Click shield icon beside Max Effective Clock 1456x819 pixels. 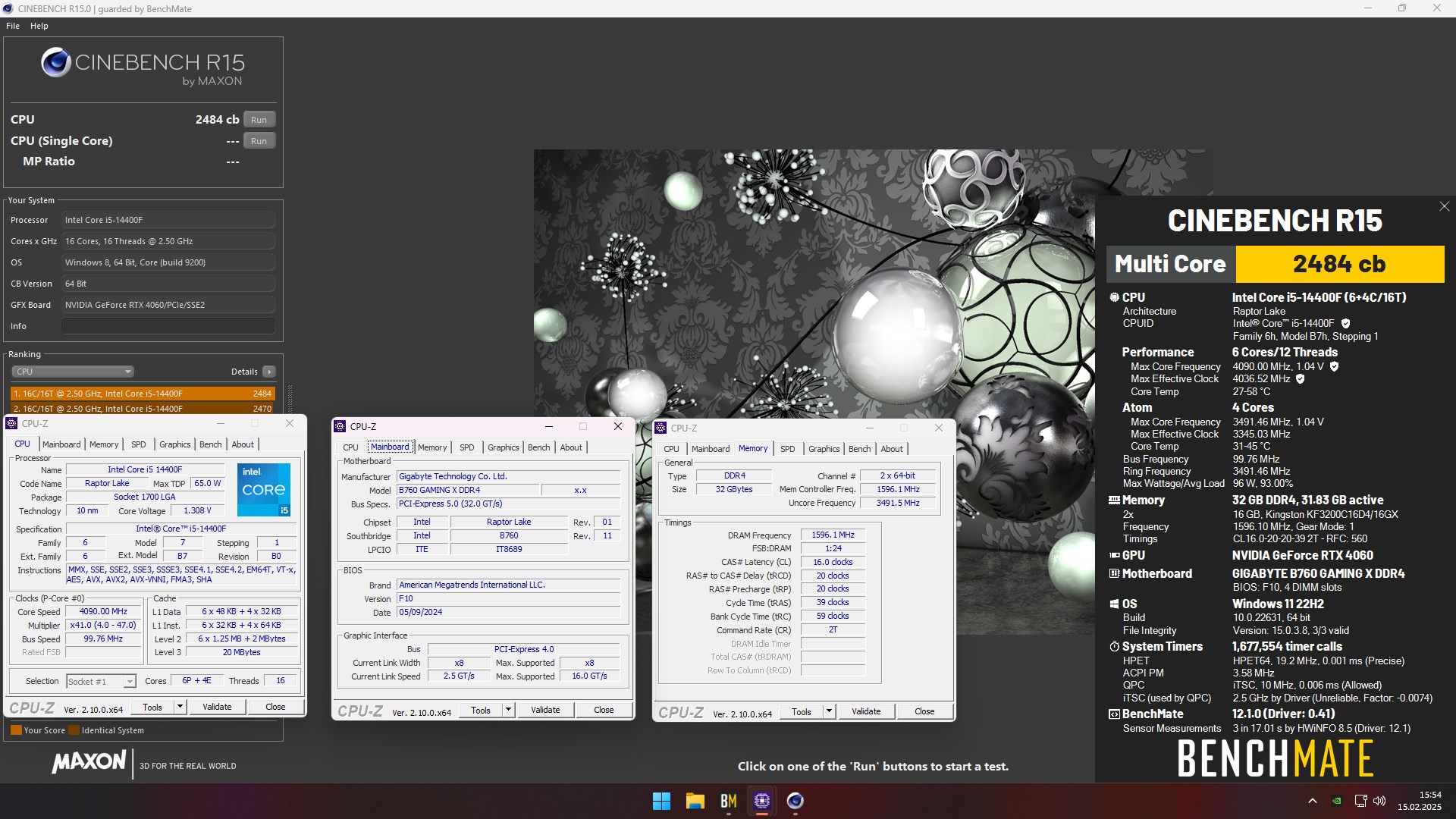pos(1300,379)
